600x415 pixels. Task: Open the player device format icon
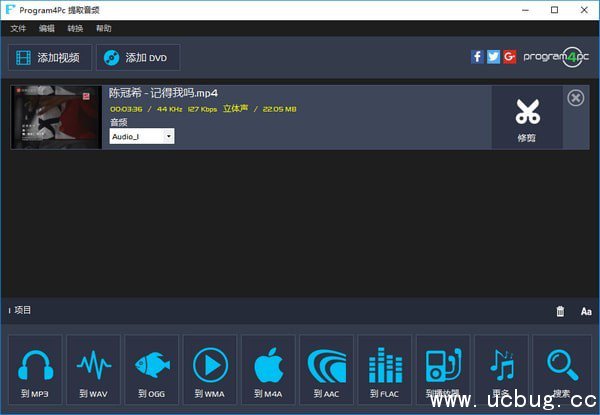[443, 370]
